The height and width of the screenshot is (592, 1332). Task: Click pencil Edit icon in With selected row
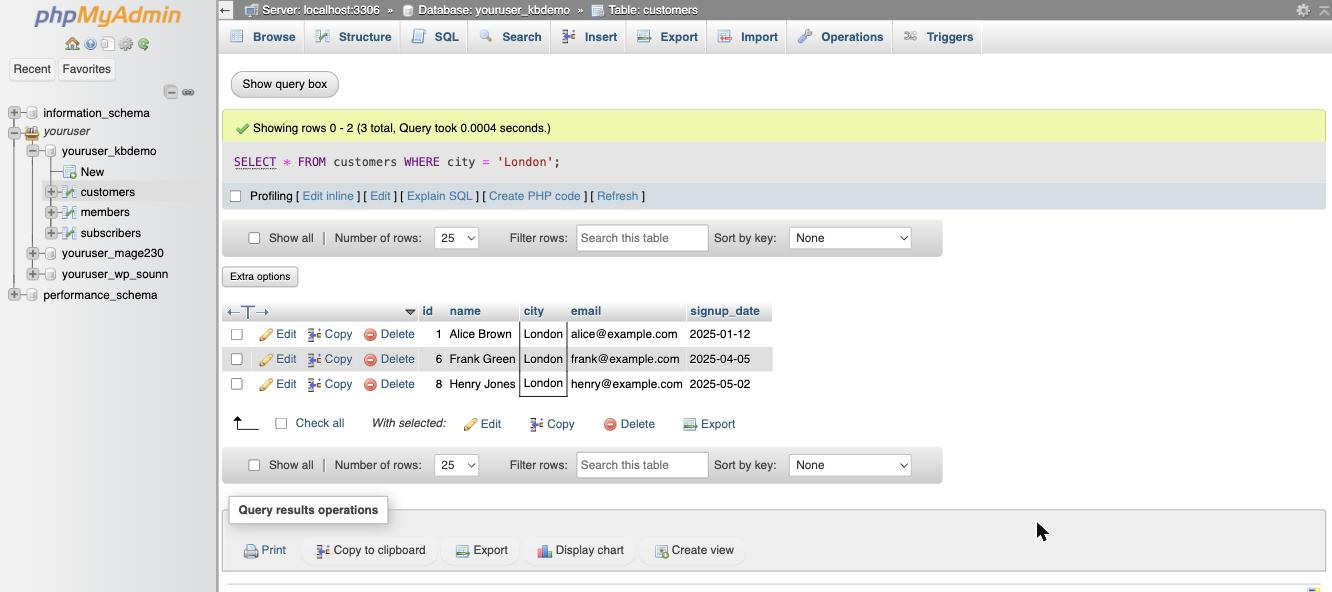click(470, 425)
